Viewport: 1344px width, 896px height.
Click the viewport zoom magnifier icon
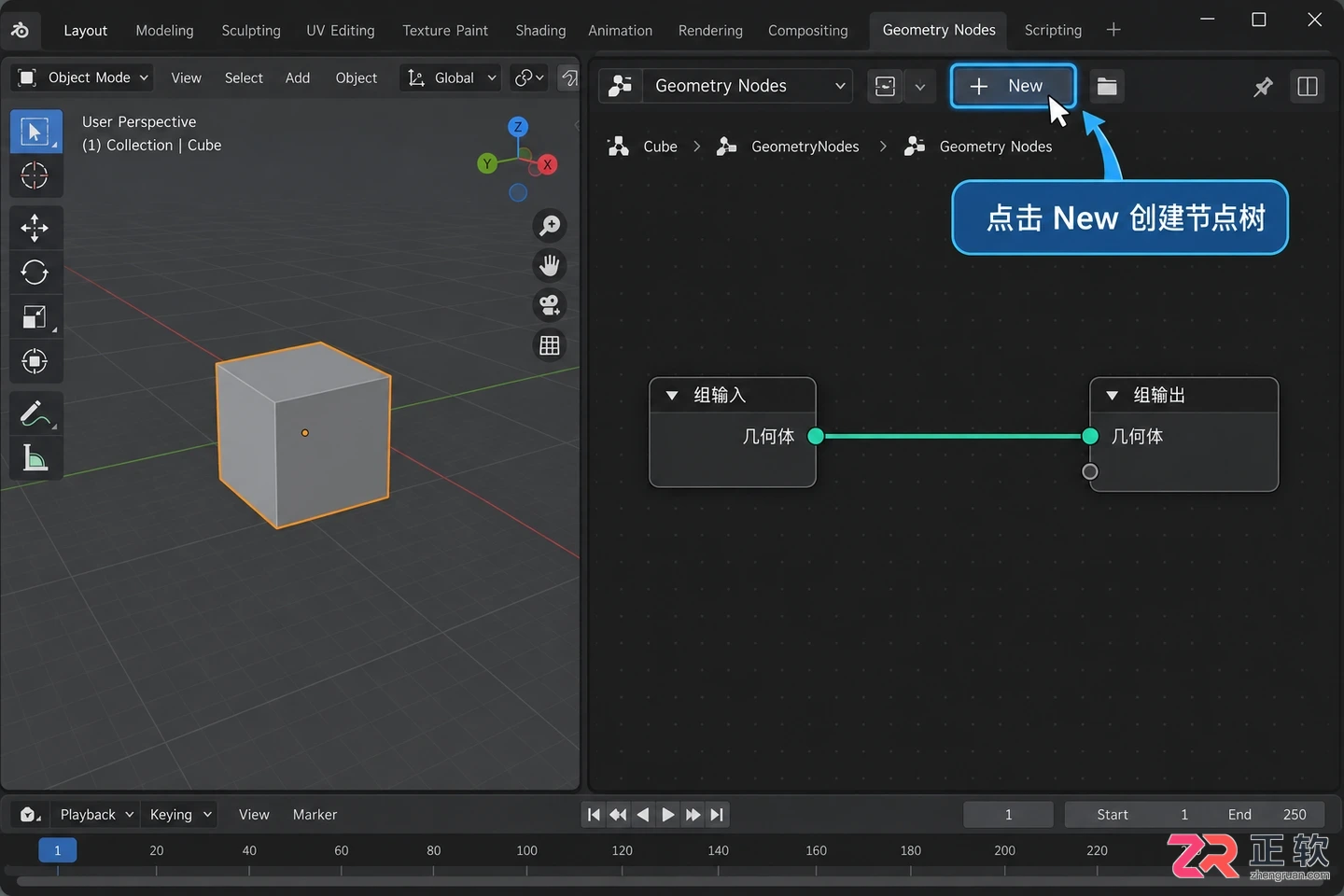[550, 226]
